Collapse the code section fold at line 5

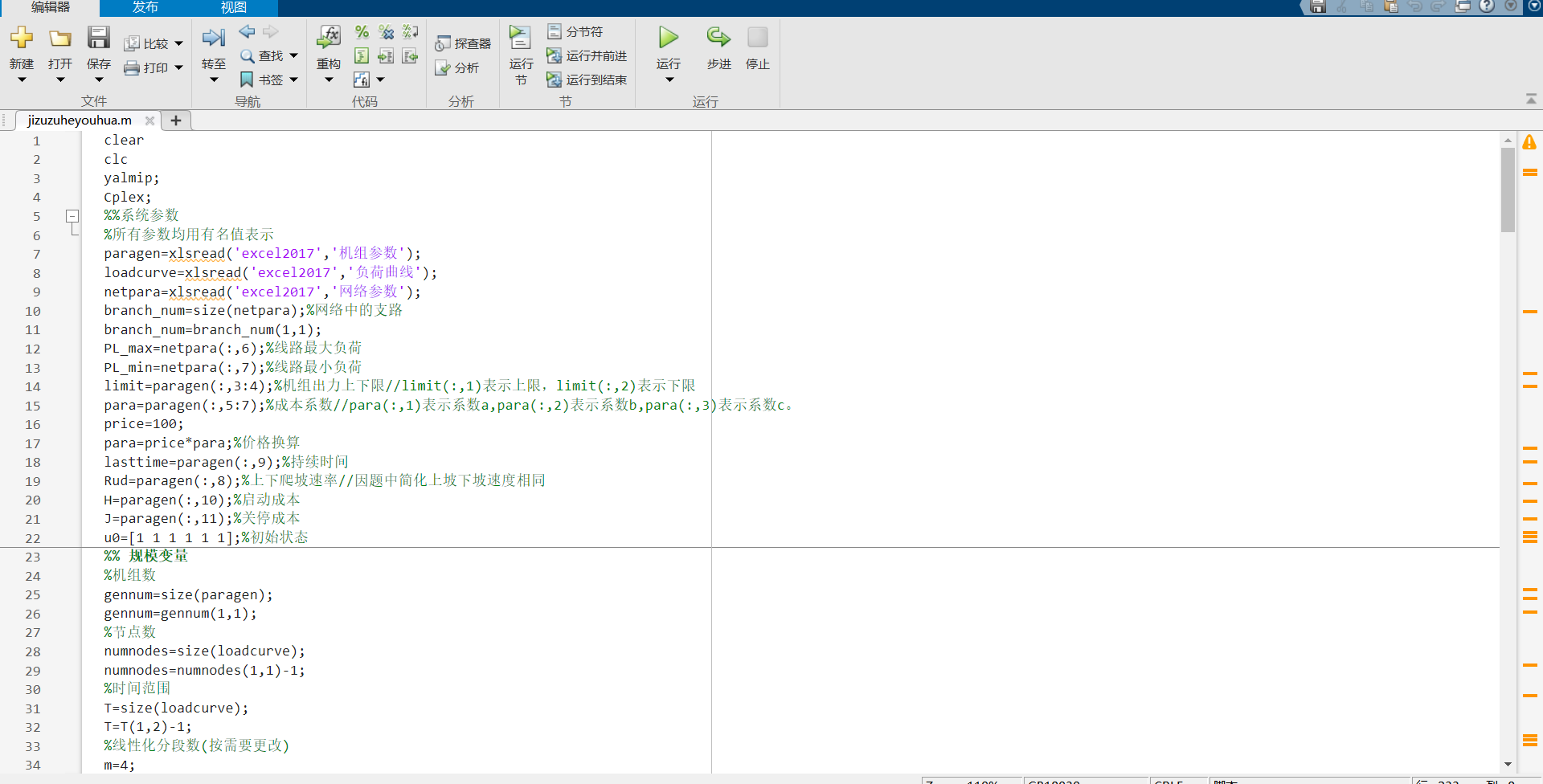72,216
